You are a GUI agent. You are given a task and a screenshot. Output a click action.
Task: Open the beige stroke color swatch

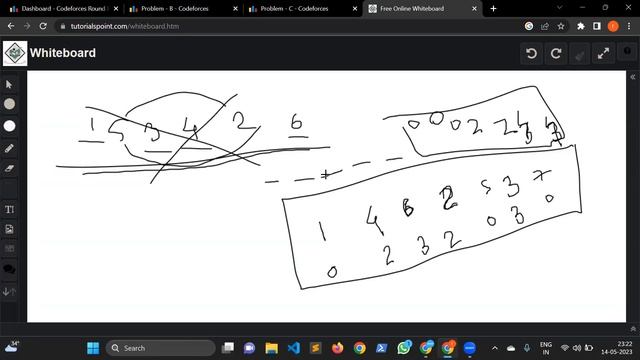click(x=9, y=104)
